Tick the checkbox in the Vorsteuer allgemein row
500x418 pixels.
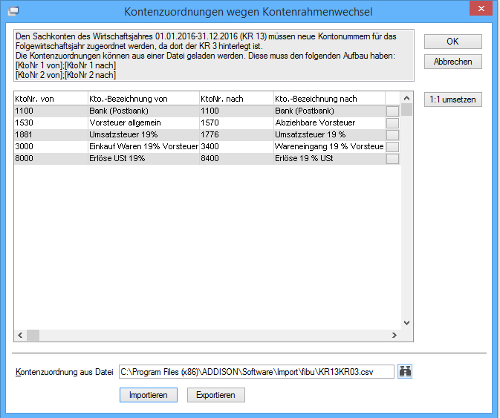click(x=392, y=123)
